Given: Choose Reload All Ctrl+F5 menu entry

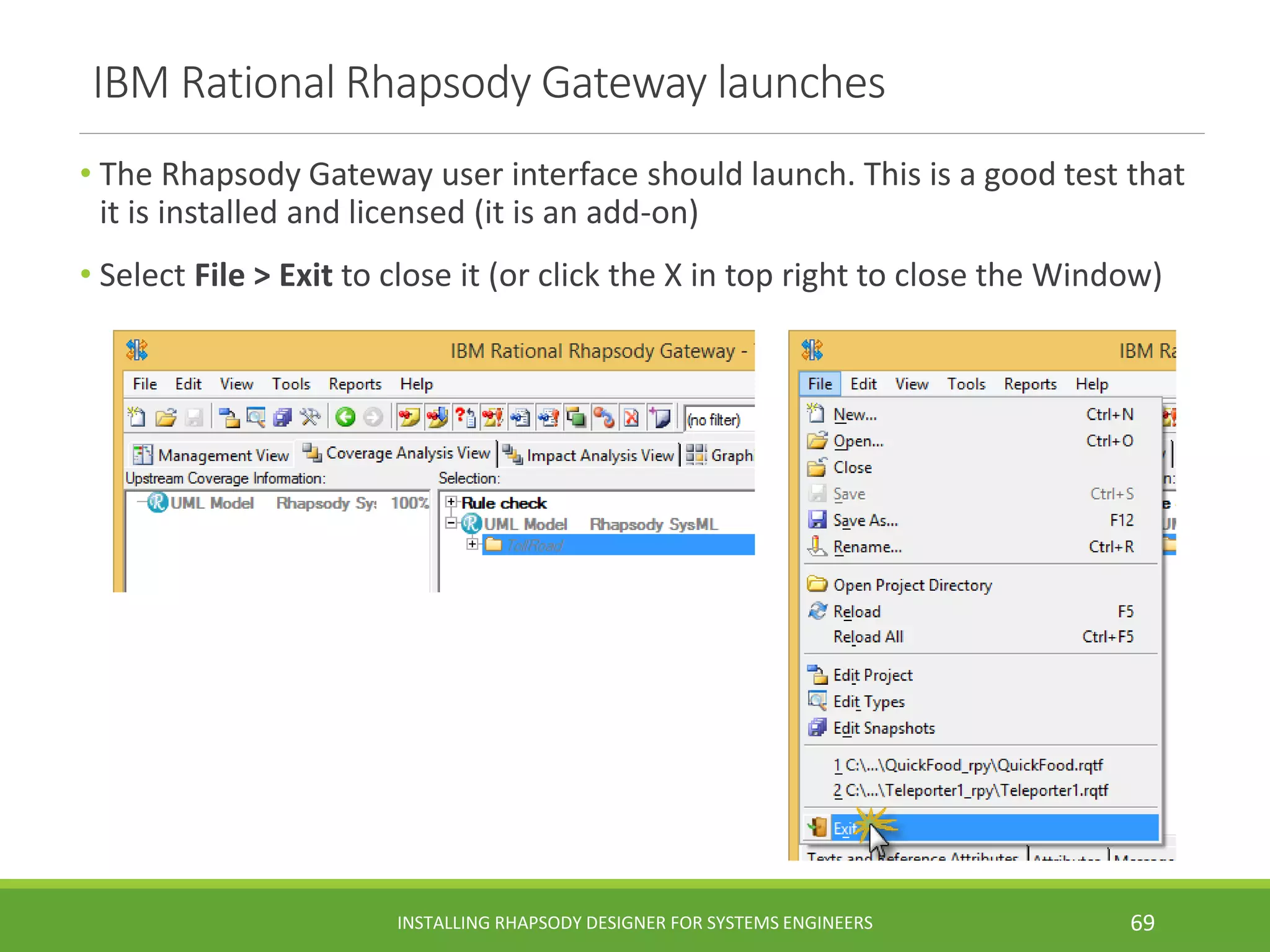Looking at the screenshot, I should (981, 637).
